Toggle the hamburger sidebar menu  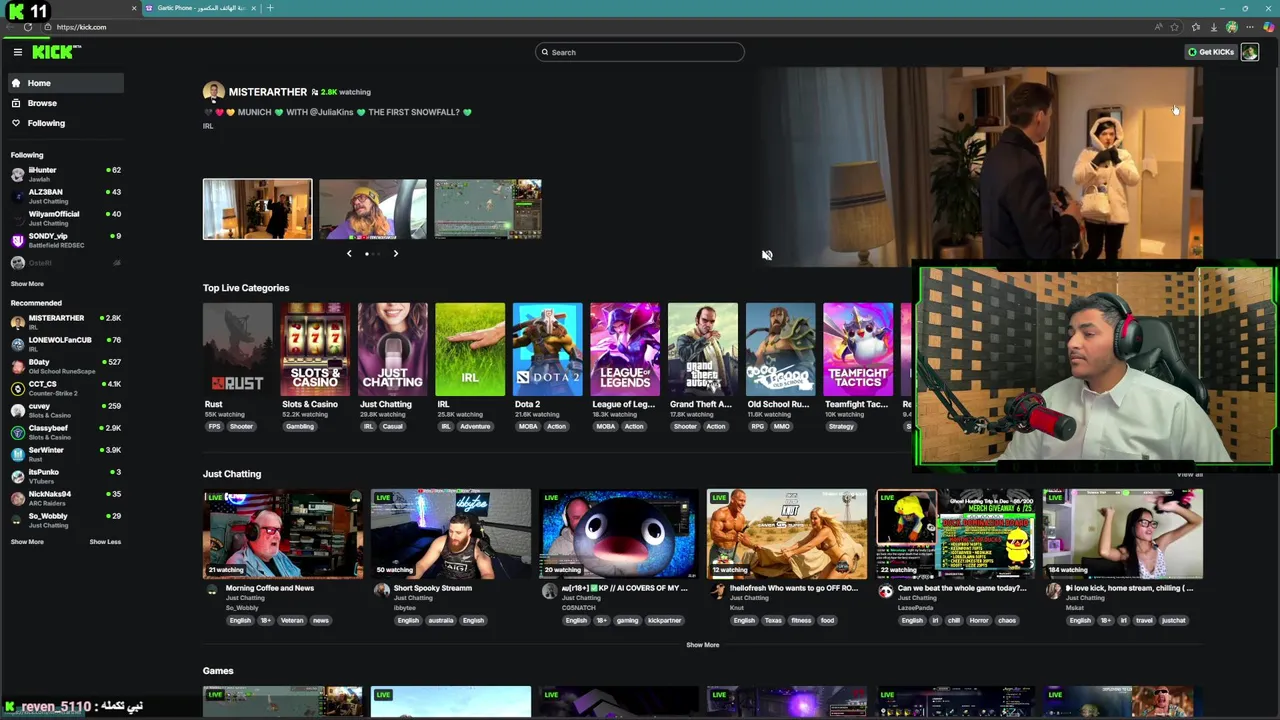click(17, 52)
